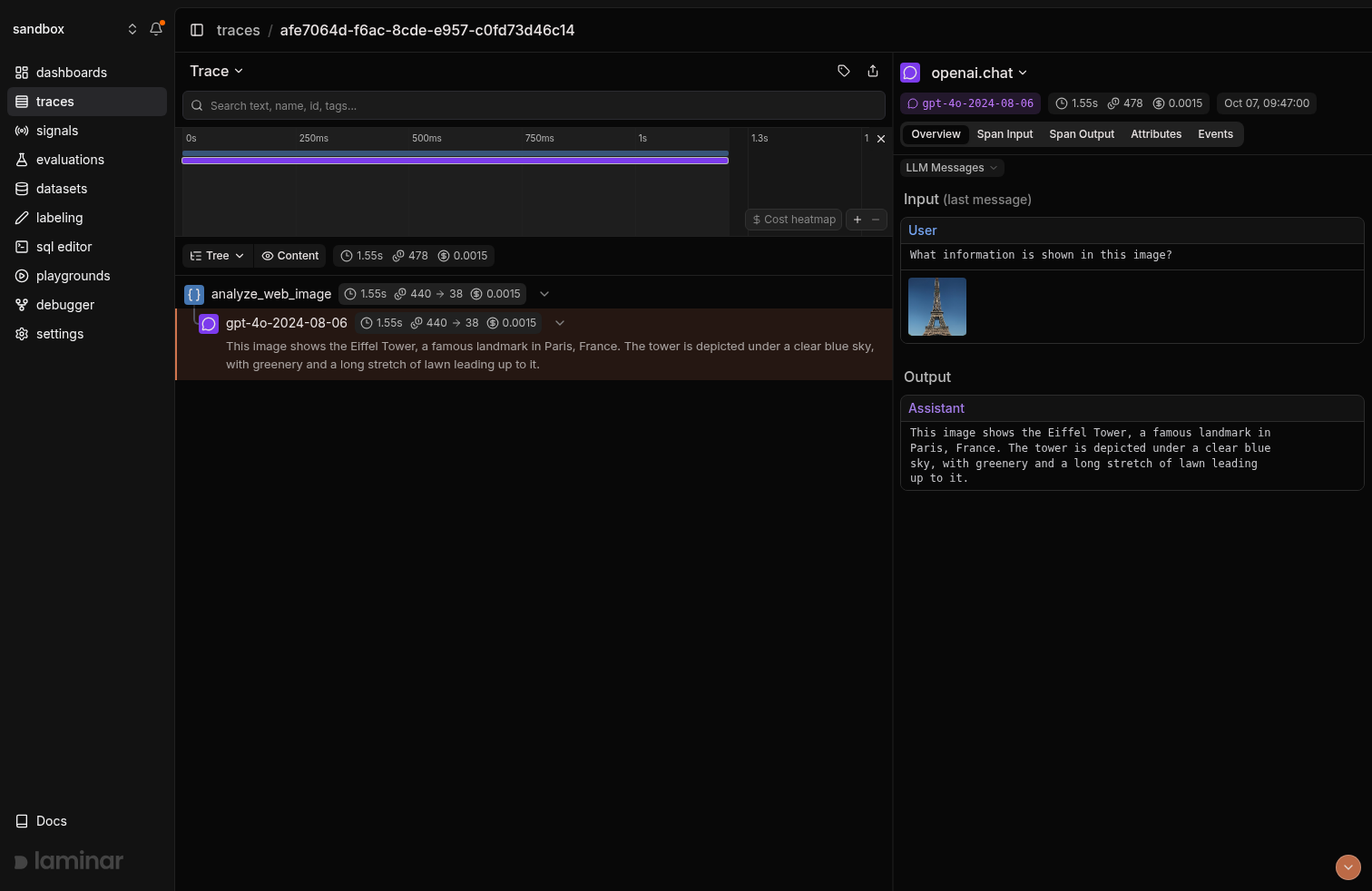Select traces in the sidebar
Viewport: 1372px width, 891px height.
pos(87,102)
